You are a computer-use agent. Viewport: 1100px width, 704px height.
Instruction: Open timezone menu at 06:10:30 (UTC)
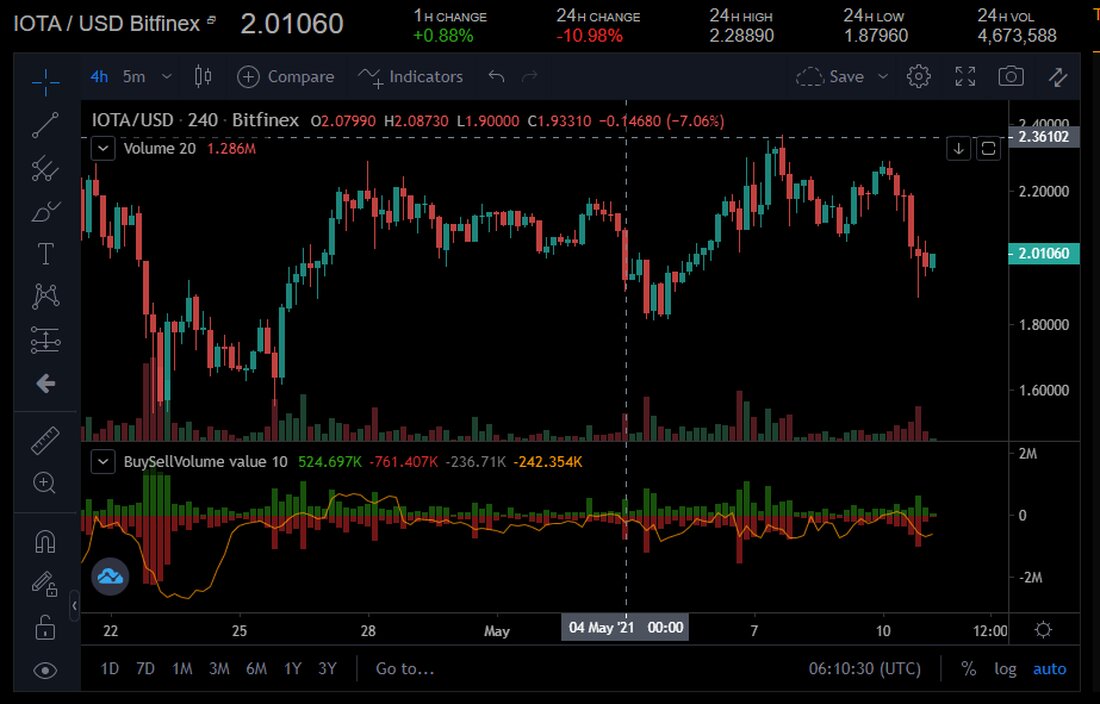pos(864,669)
